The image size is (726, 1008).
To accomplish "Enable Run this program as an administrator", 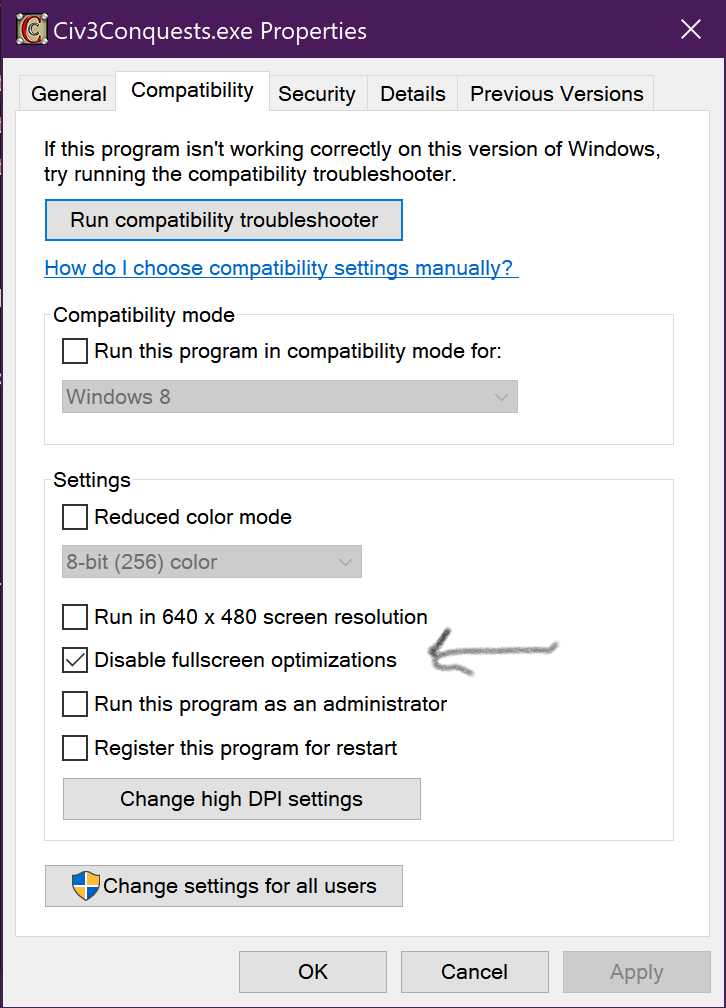I will coord(75,704).
